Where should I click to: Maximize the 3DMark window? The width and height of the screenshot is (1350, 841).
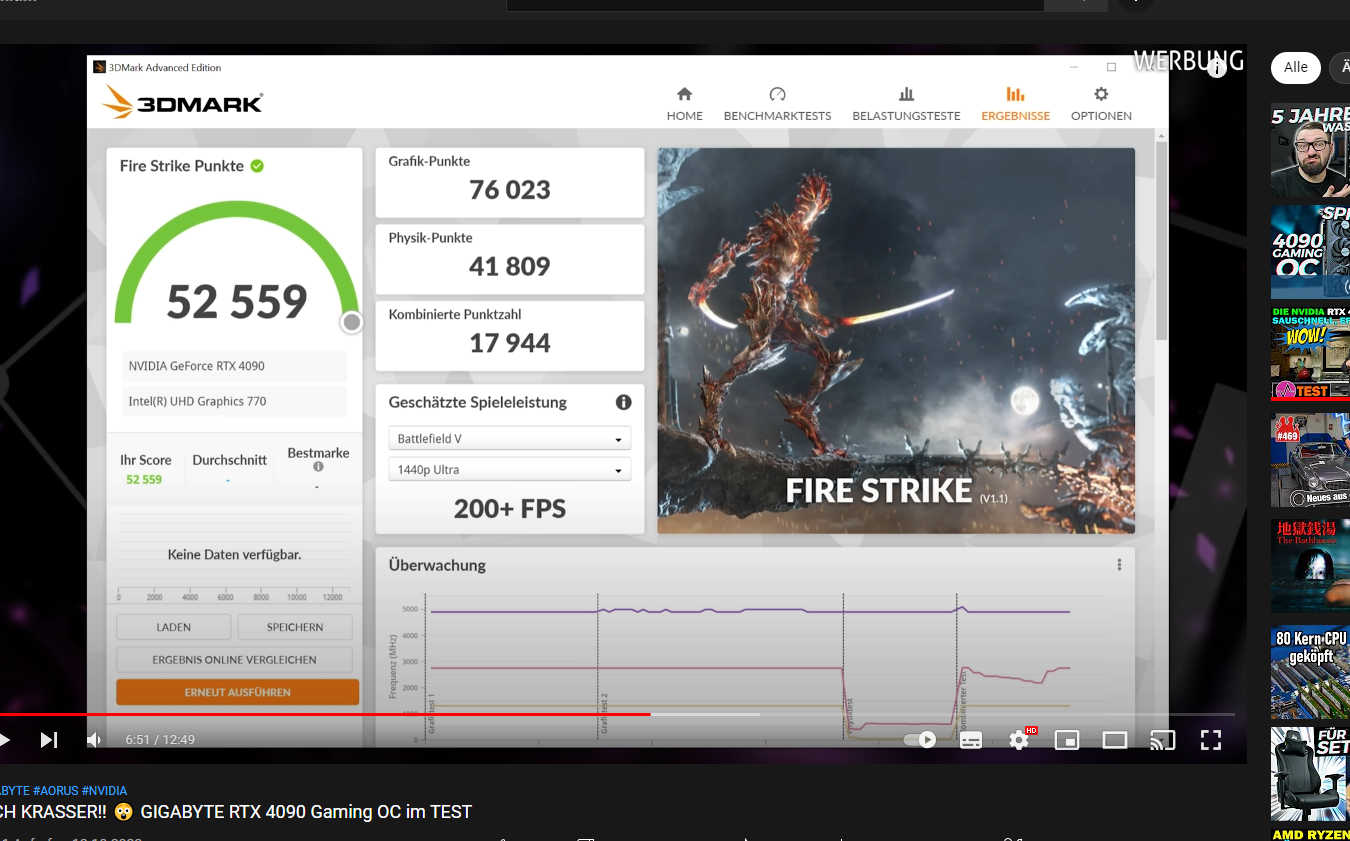point(1111,67)
